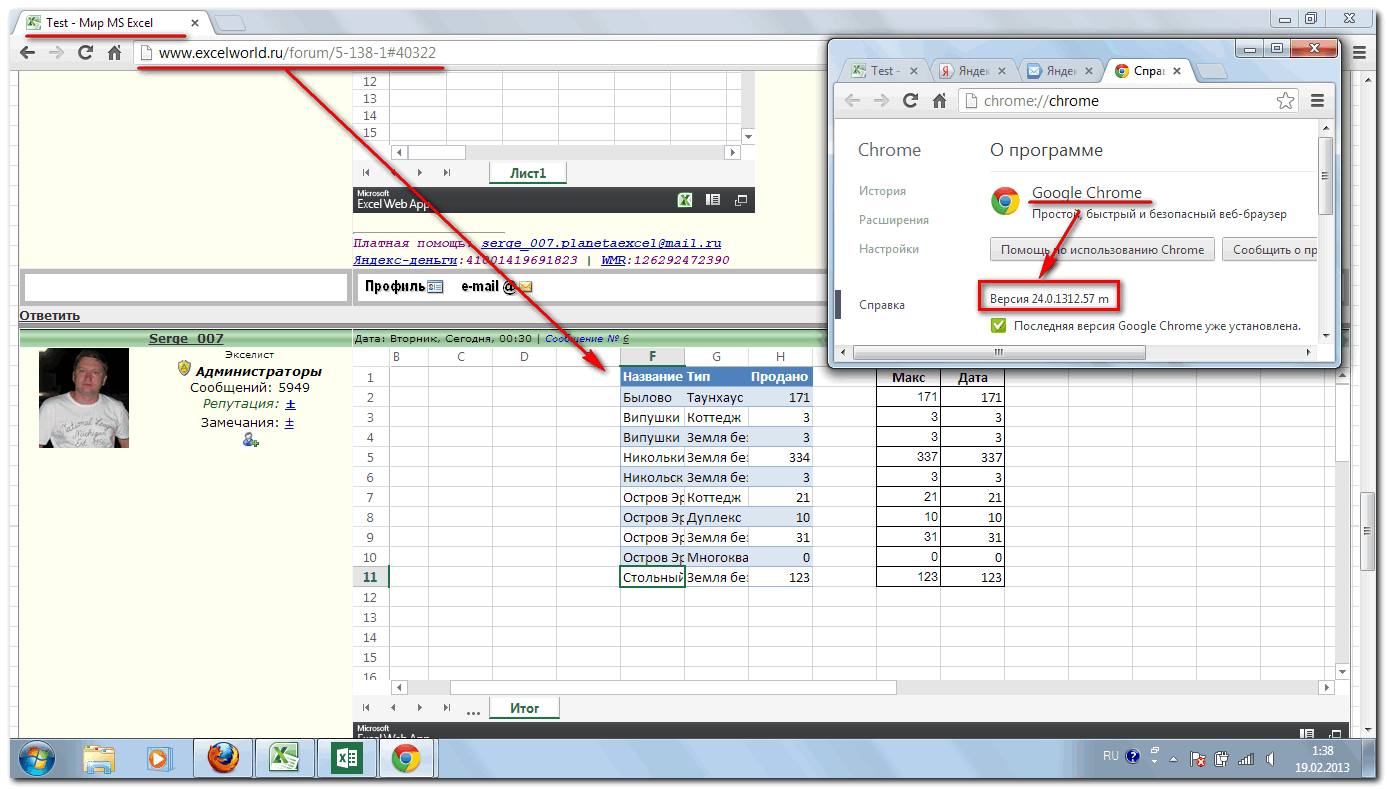Jump to last sheet in the Лист1 workbook
This screenshot has height=789, width=1387.
[x=447, y=173]
